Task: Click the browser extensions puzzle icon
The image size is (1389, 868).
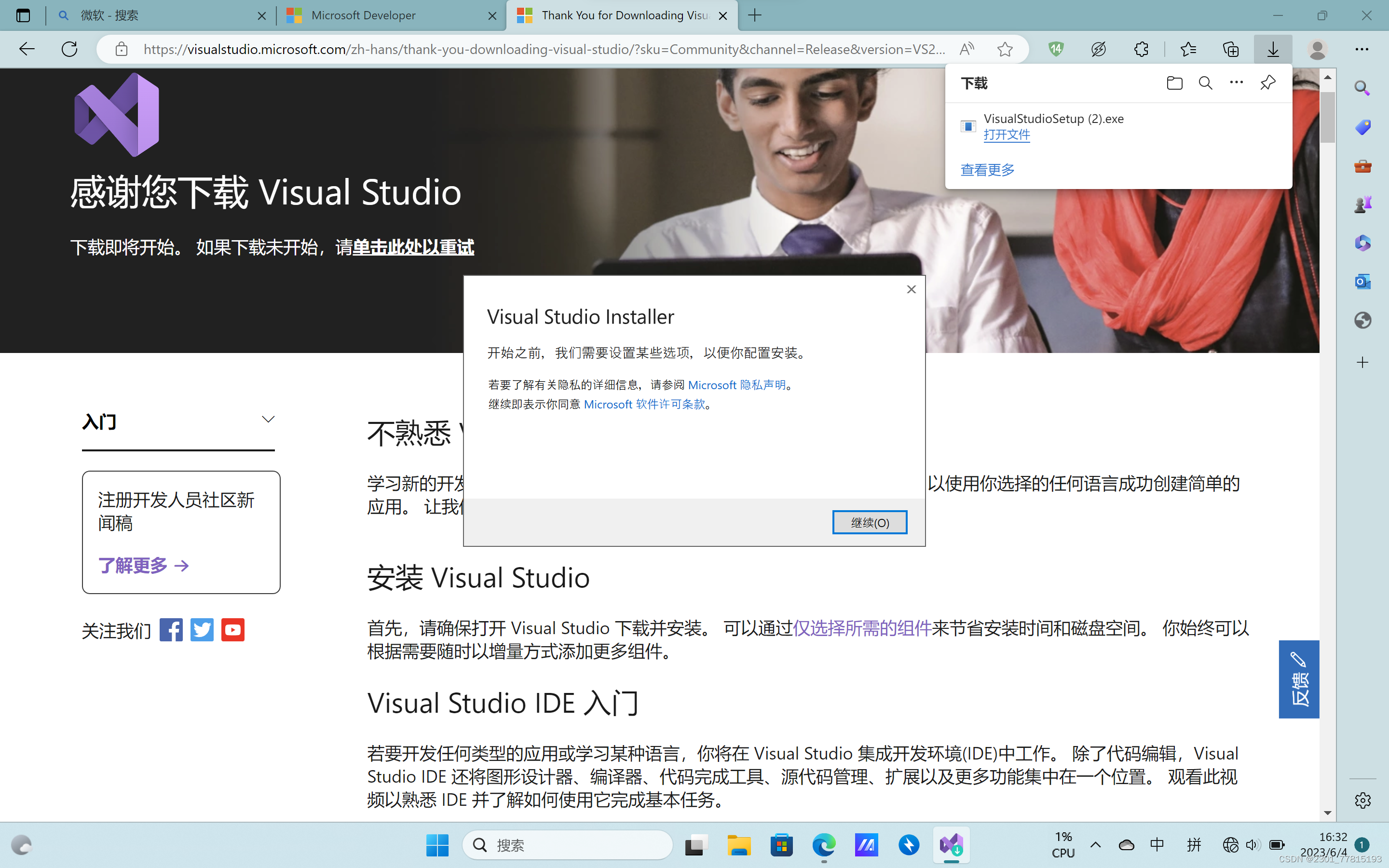Action: 1141,49
